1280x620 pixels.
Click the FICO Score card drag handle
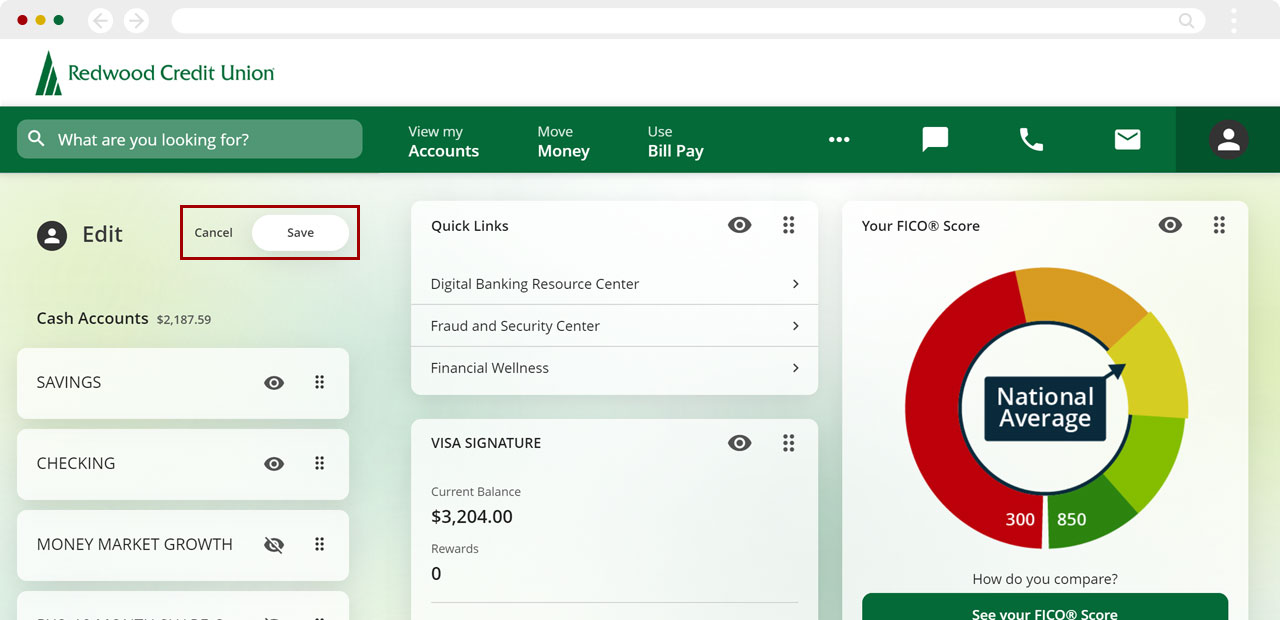pos(1219,226)
